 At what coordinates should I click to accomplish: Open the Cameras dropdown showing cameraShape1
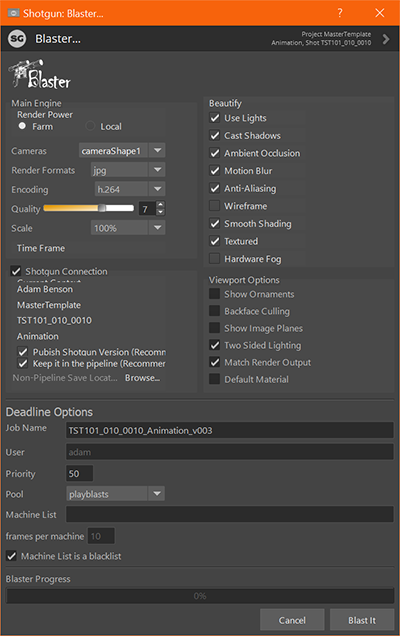tap(122, 150)
